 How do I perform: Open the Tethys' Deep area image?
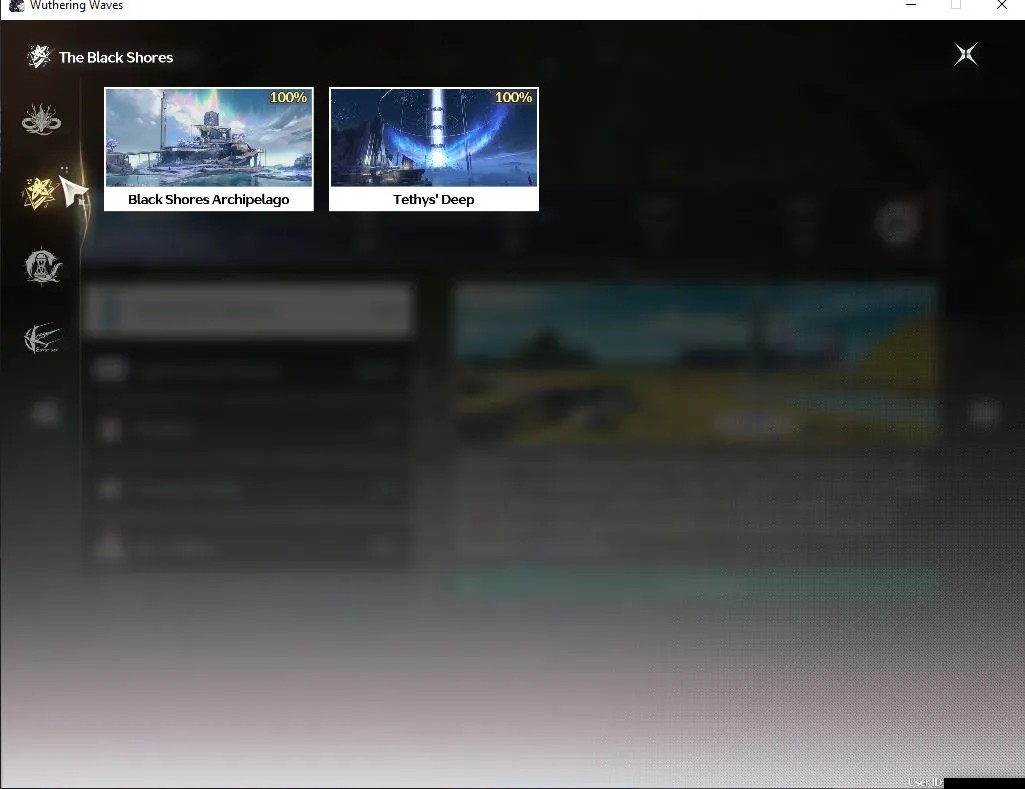433,137
